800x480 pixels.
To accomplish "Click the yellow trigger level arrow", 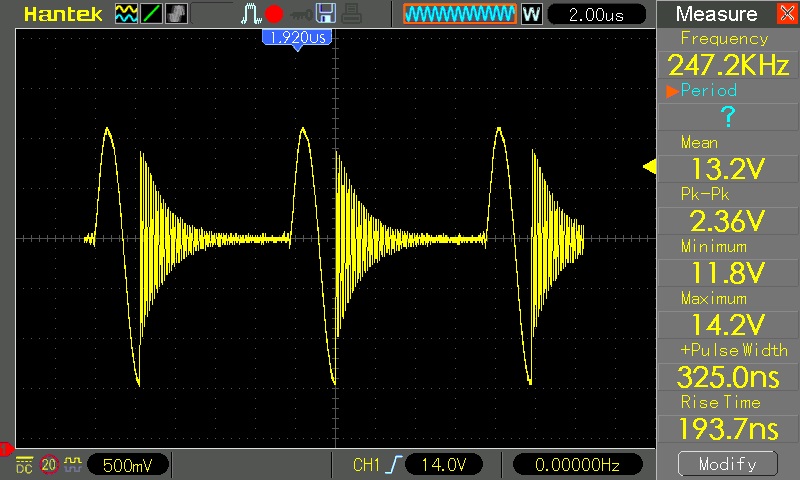I will point(648,166).
